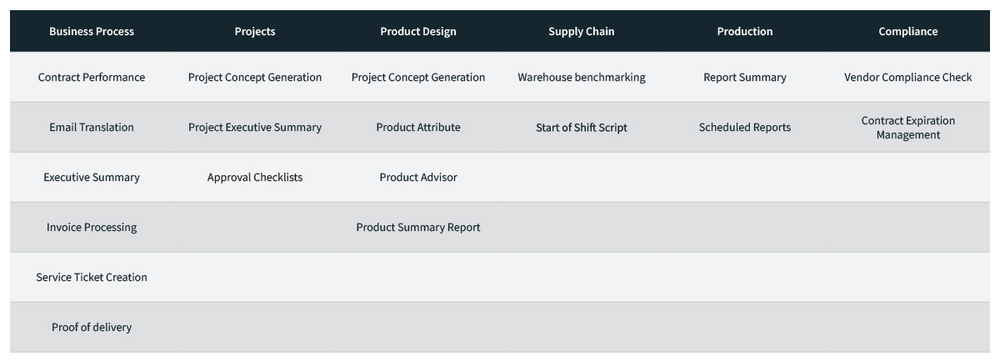
Task: Click the Product Design column header
Action: click(x=418, y=31)
